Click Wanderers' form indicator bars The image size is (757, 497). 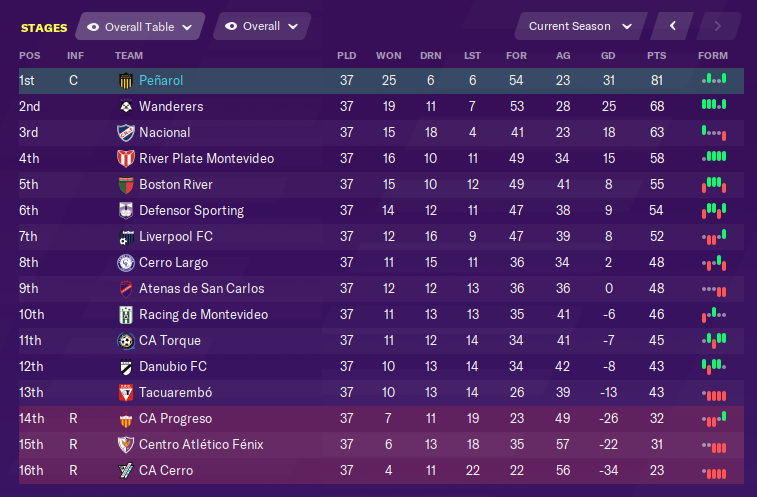pos(714,105)
